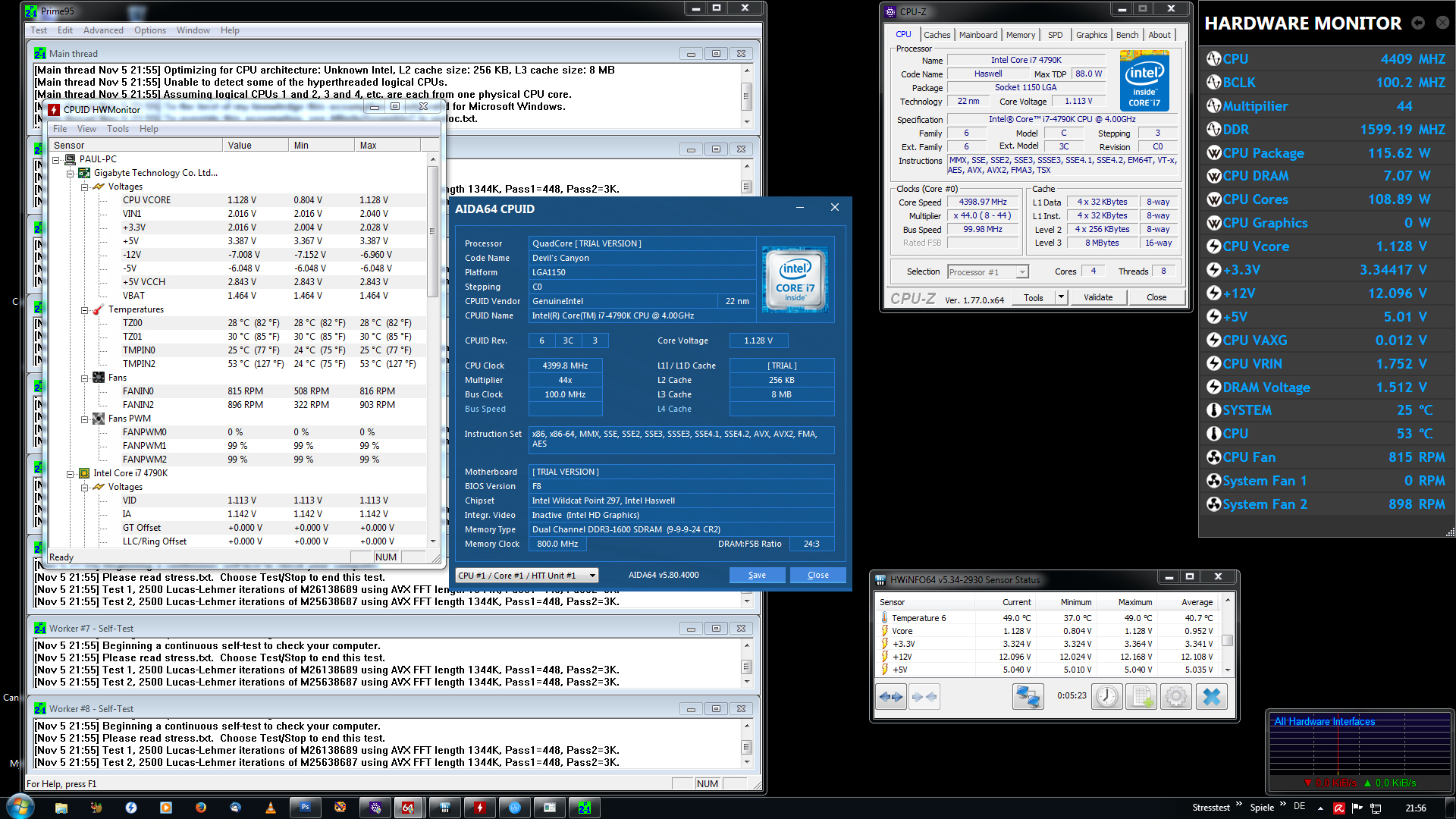The image size is (1456, 819).
Task: Click the Hardware Monitor back arrow icon
Action: point(1418,23)
